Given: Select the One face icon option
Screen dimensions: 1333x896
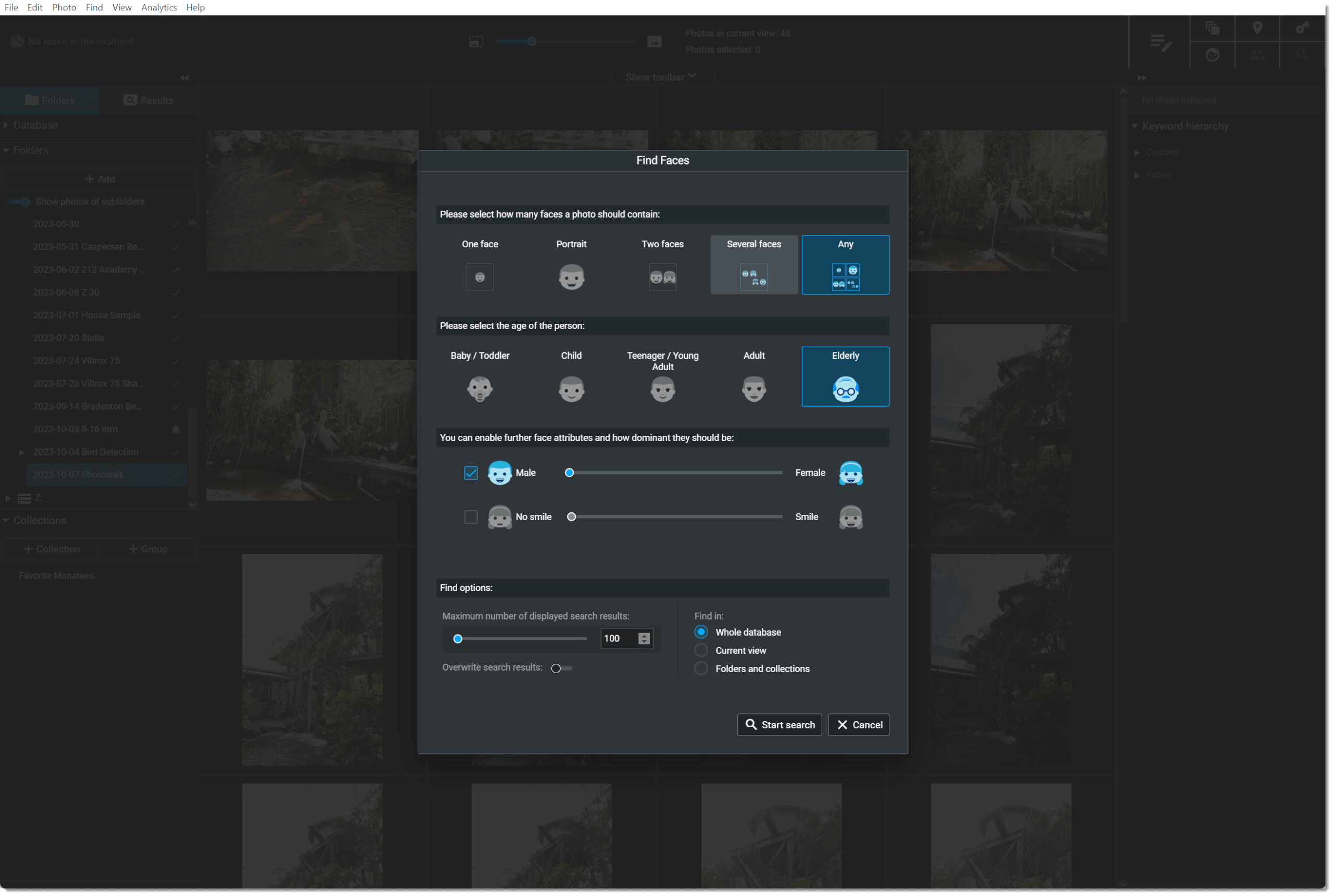Looking at the screenshot, I should coord(480,277).
